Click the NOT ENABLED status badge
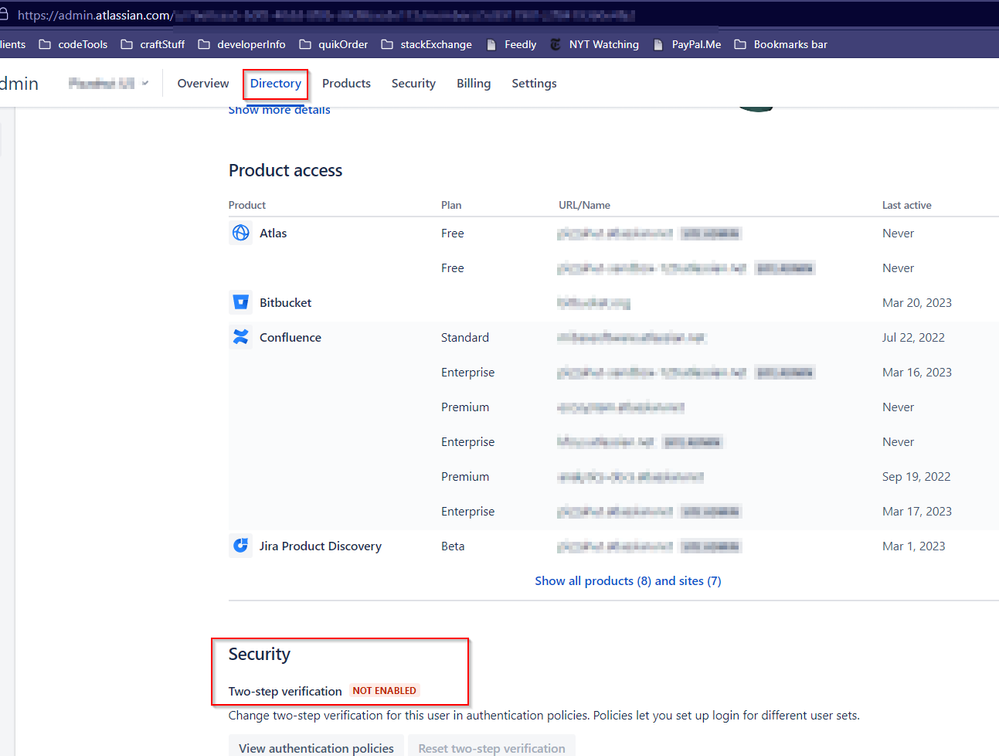The width and height of the screenshot is (999, 756). (384, 690)
